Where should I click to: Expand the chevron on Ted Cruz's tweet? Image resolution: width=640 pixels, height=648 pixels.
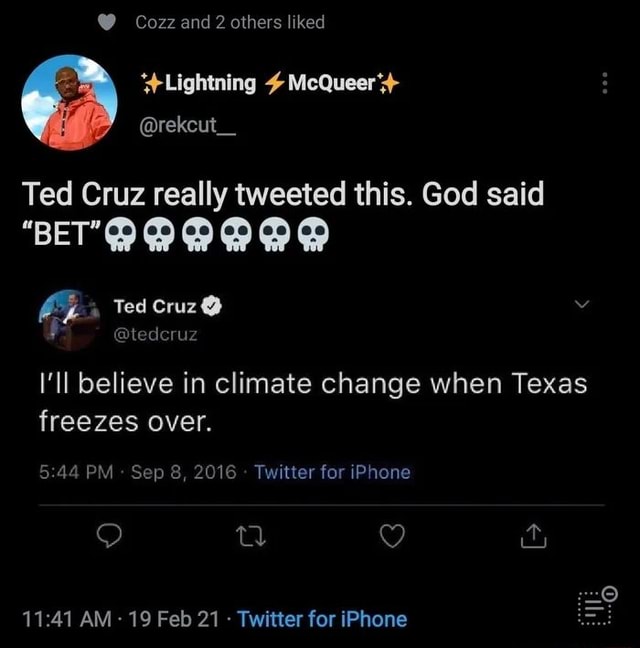click(584, 304)
